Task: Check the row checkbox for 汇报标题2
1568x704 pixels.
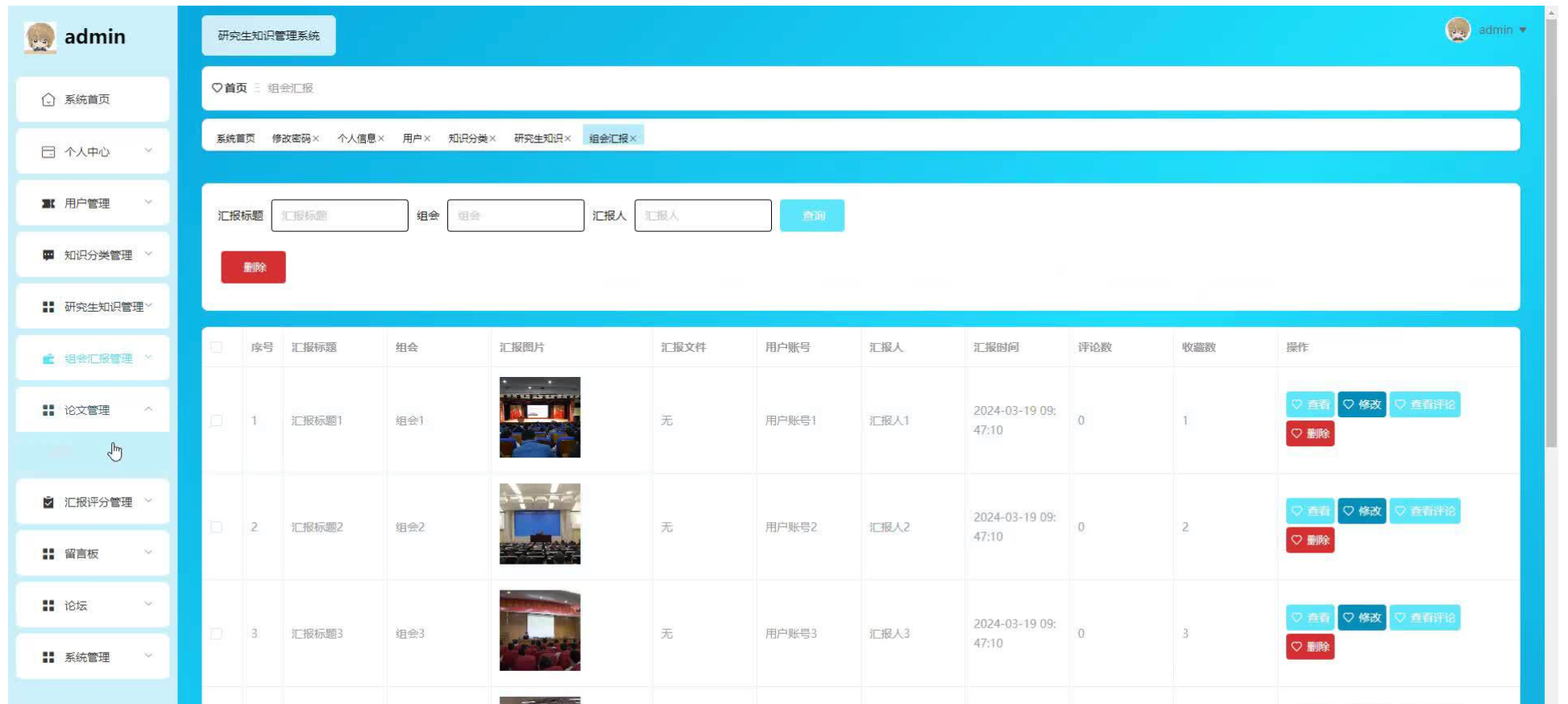Action: [217, 527]
